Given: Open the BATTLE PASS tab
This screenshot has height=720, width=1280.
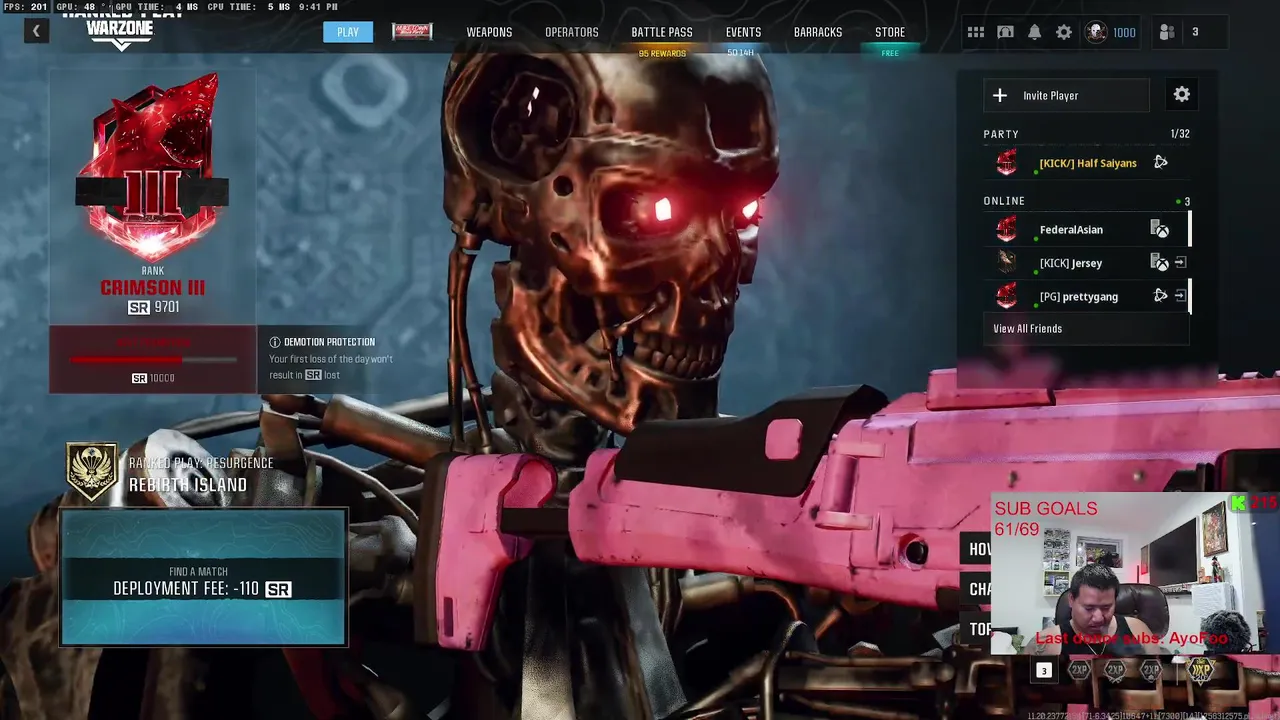Looking at the screenshot, I should click(x=662, y=32).
